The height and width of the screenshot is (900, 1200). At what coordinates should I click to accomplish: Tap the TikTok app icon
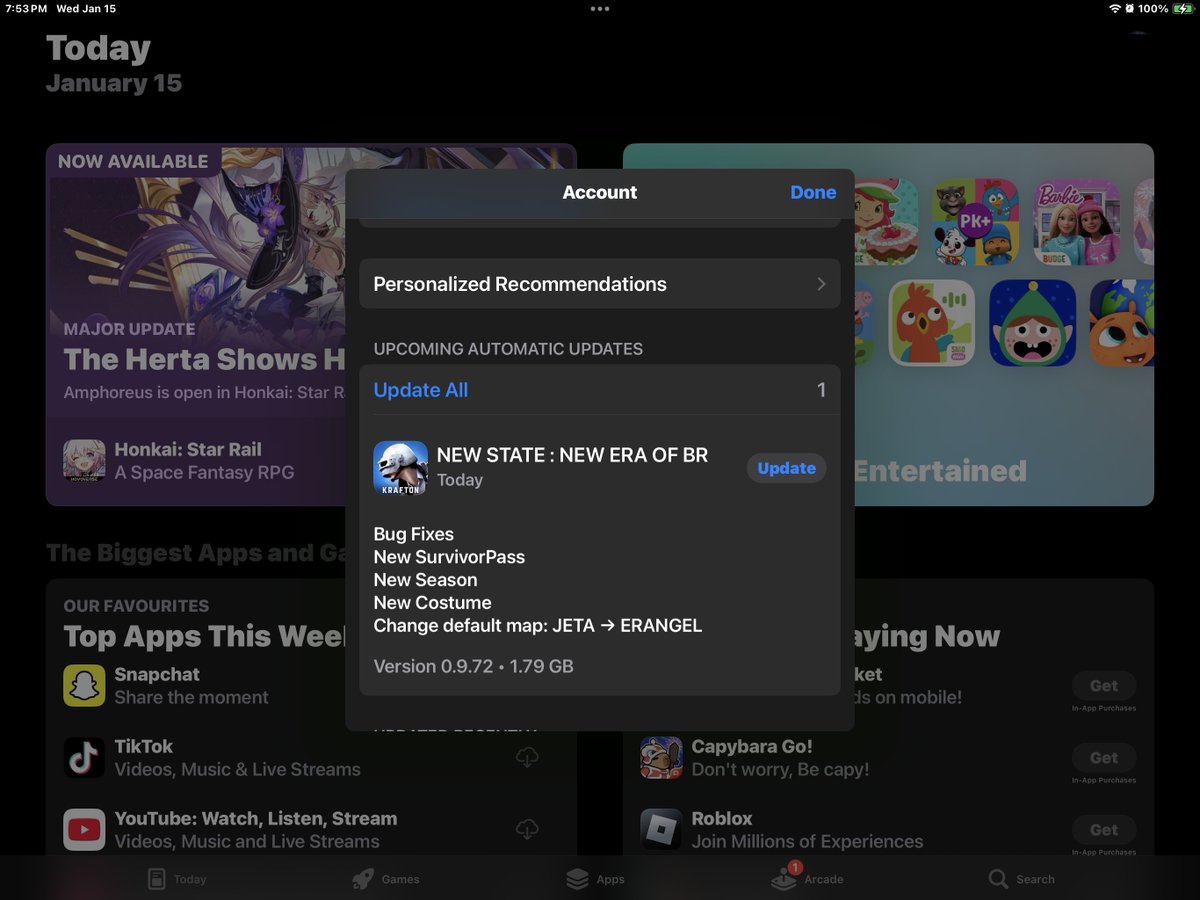click(84, 758)
